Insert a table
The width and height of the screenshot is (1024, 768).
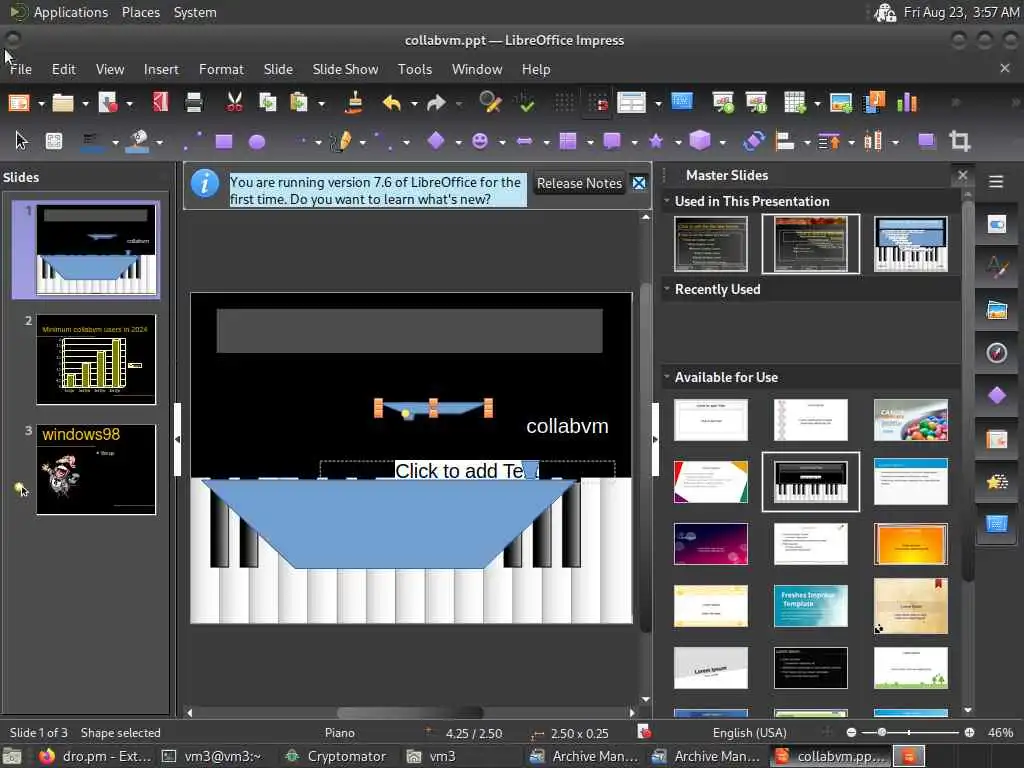tap(795, 103)
